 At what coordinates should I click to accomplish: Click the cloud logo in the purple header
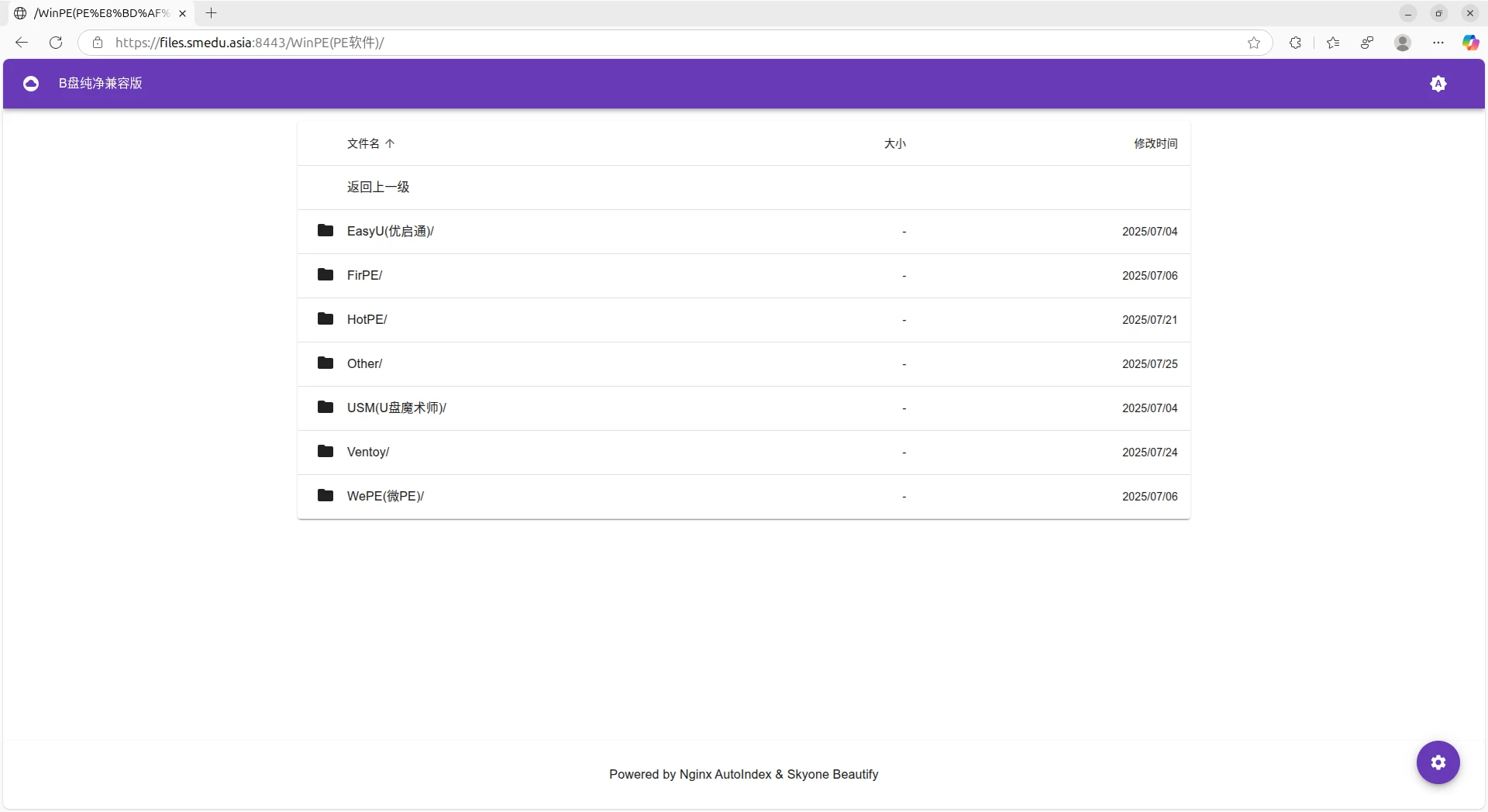(x=31, y=84)
